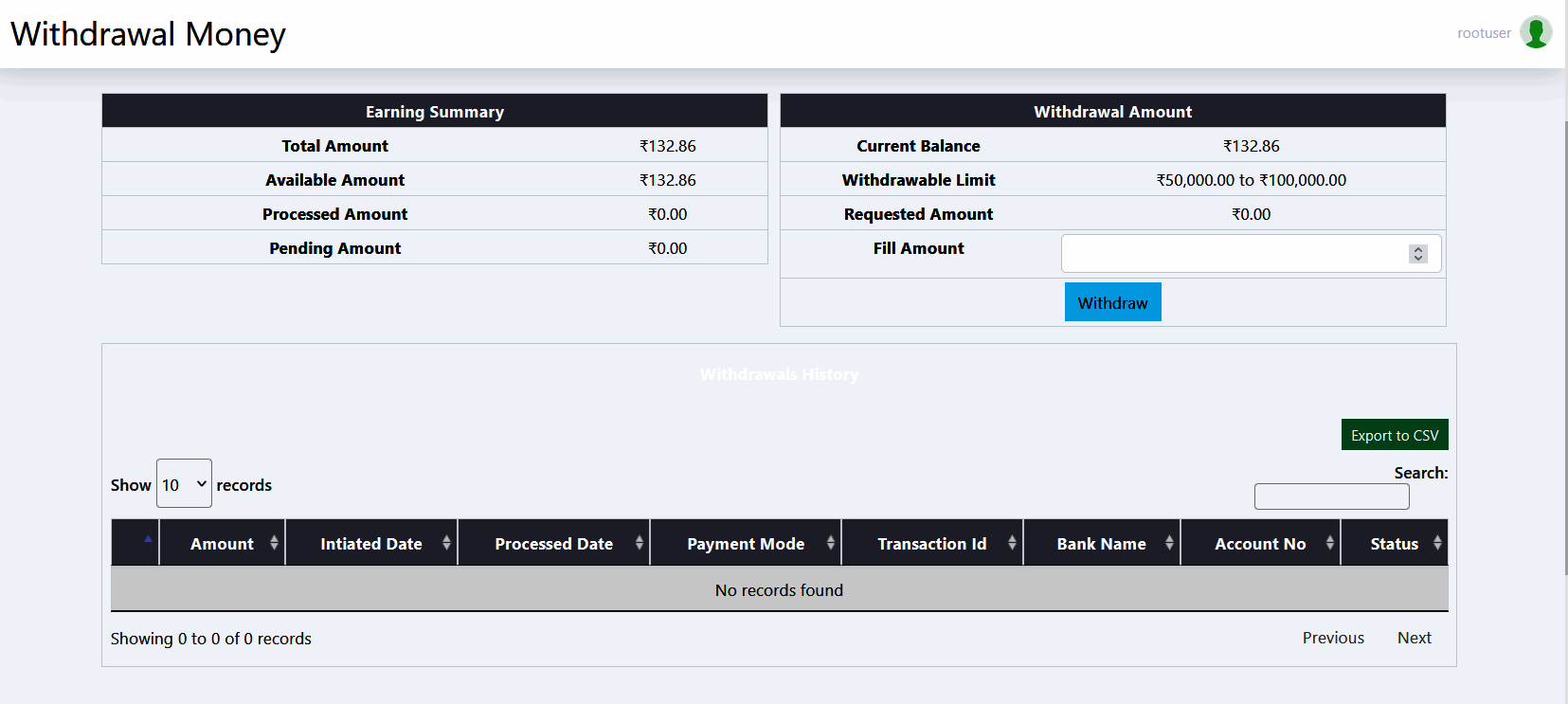Viewport: 1568px width, 704px height.
Task: Click the Current Balance label
Action: 918,146
